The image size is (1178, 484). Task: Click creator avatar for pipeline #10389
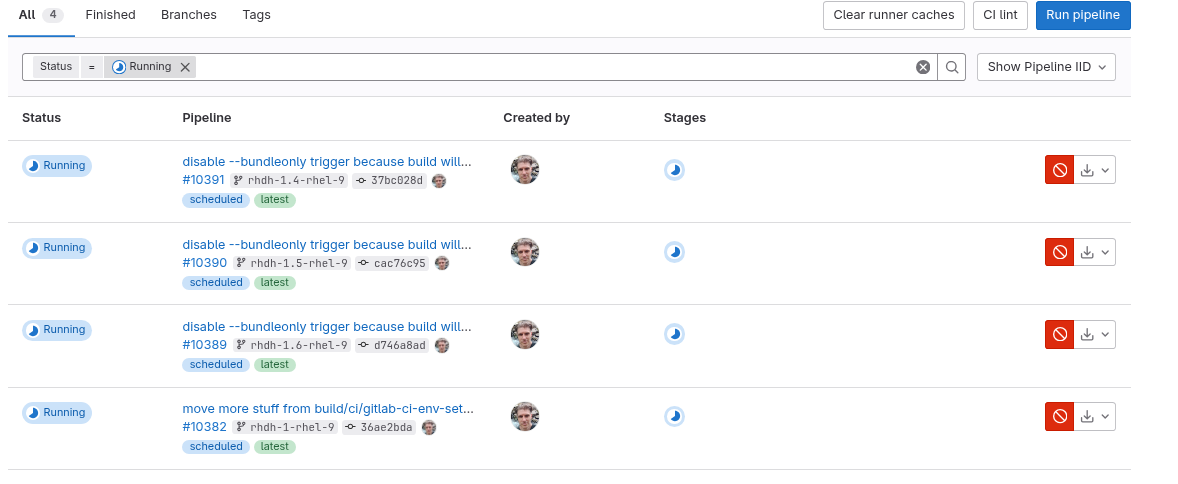click(525, 334)
